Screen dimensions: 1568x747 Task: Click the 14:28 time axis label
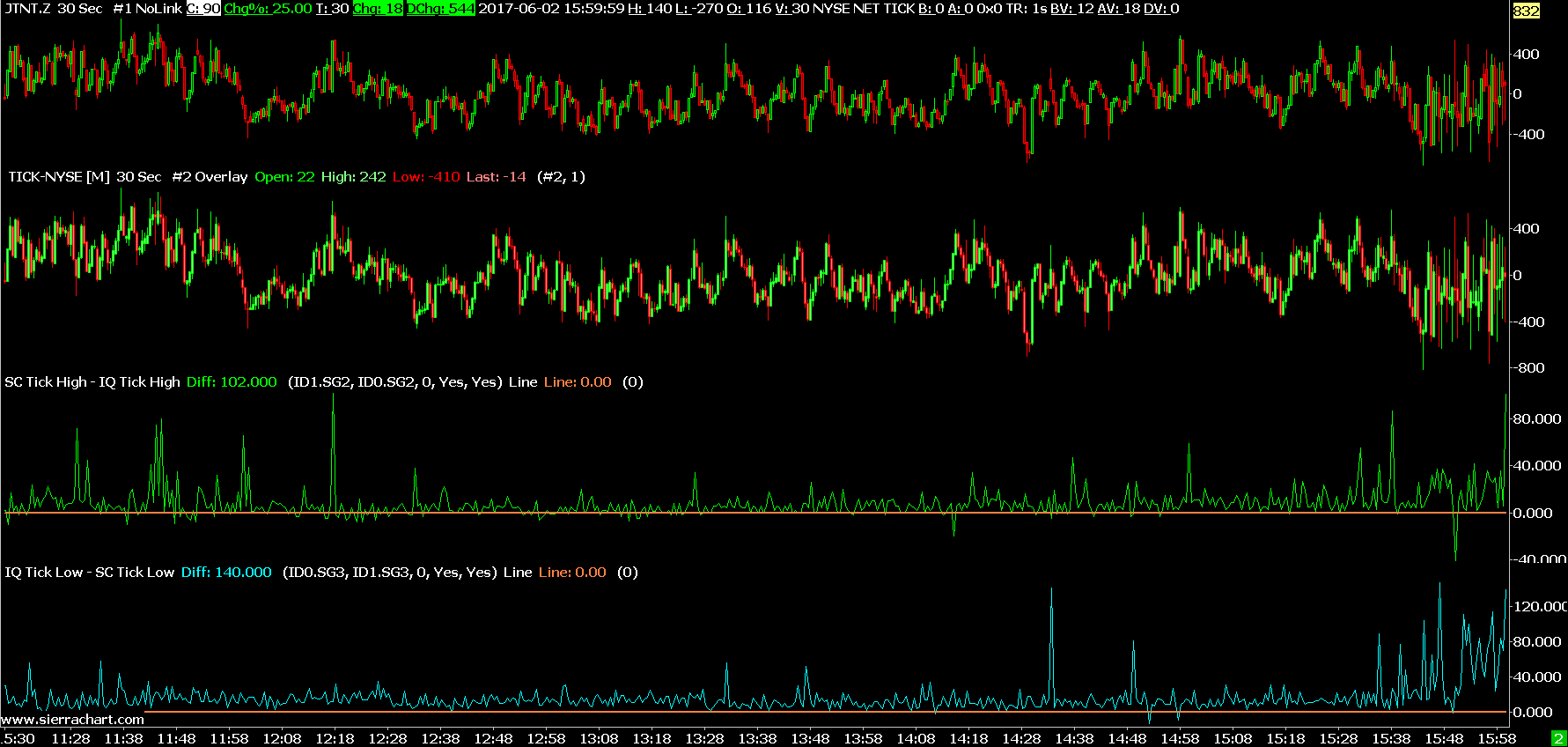tap(1021, 739)
